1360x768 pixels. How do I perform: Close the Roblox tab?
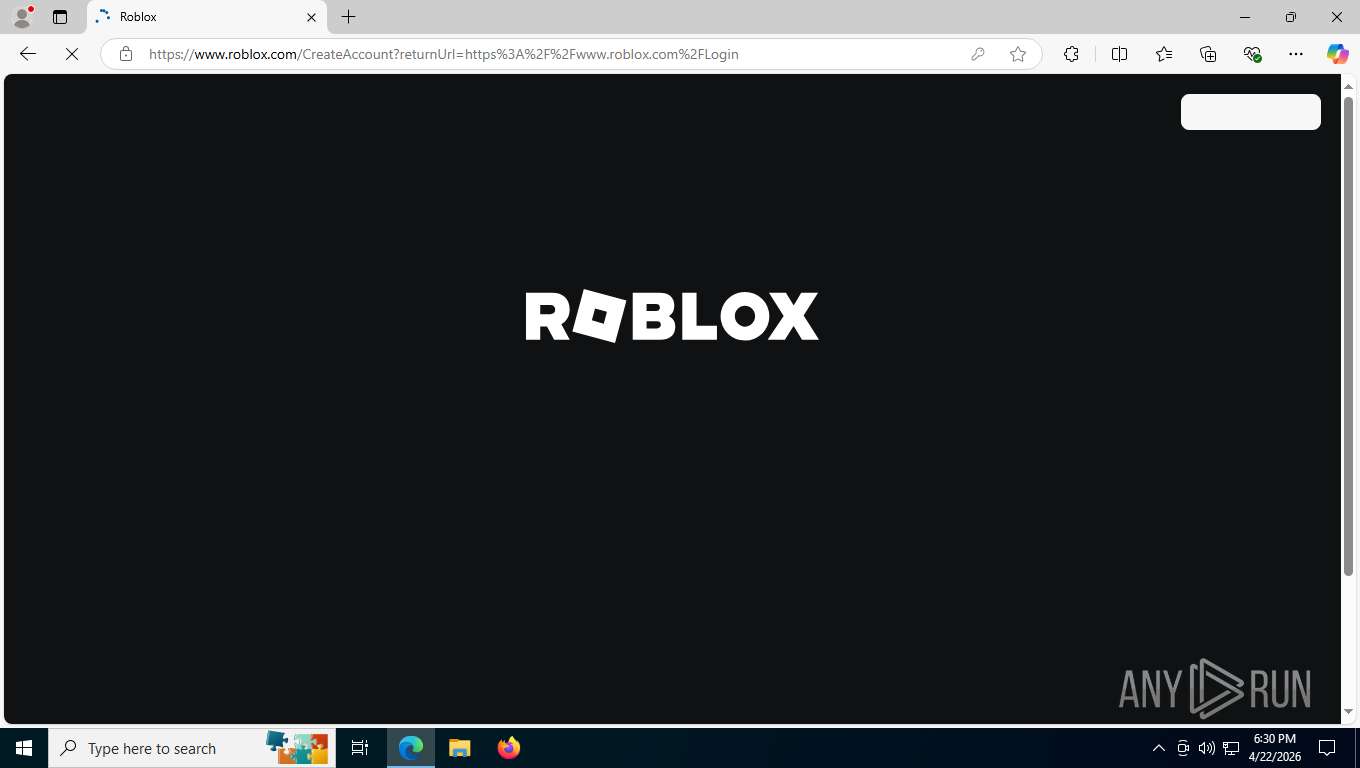[311, 17]
